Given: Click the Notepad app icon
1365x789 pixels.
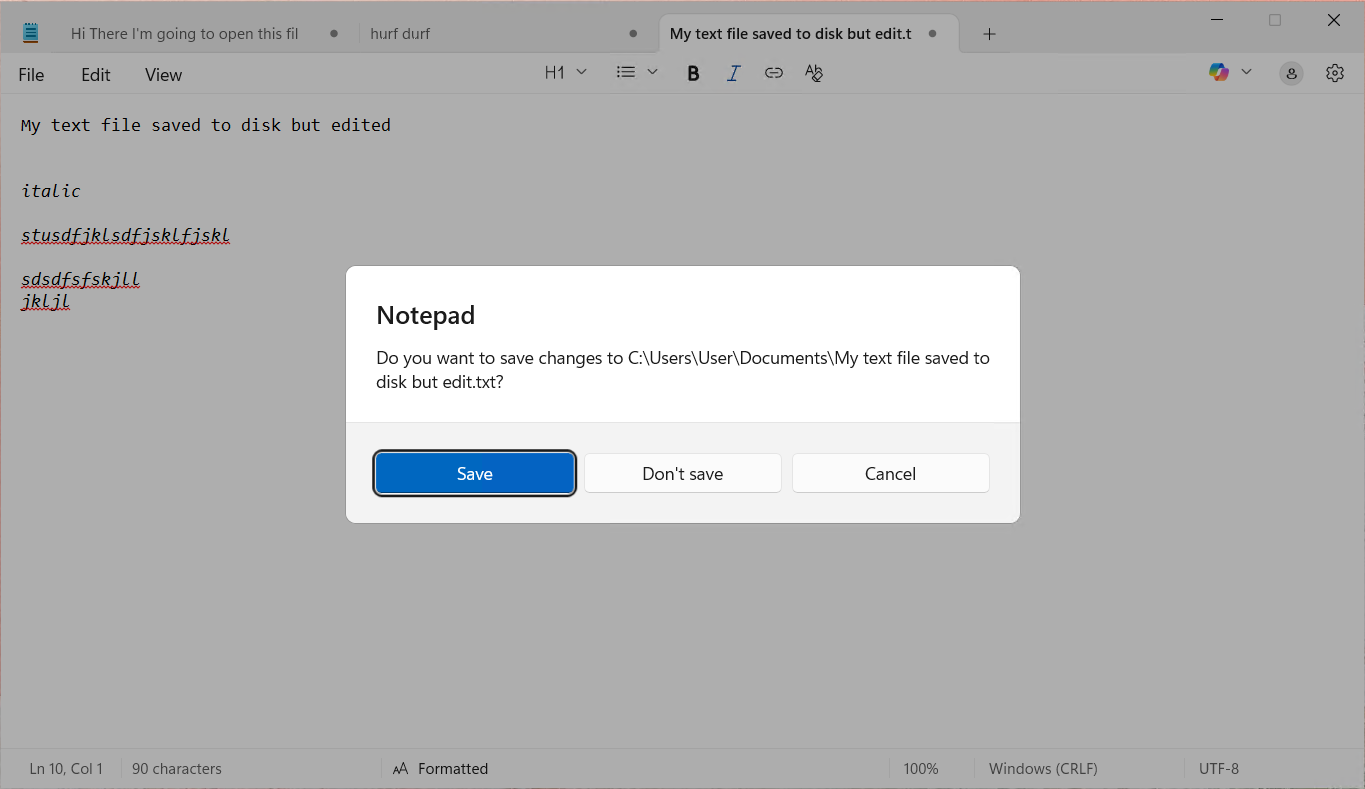Looking at the screenshot, I should 31,34.
